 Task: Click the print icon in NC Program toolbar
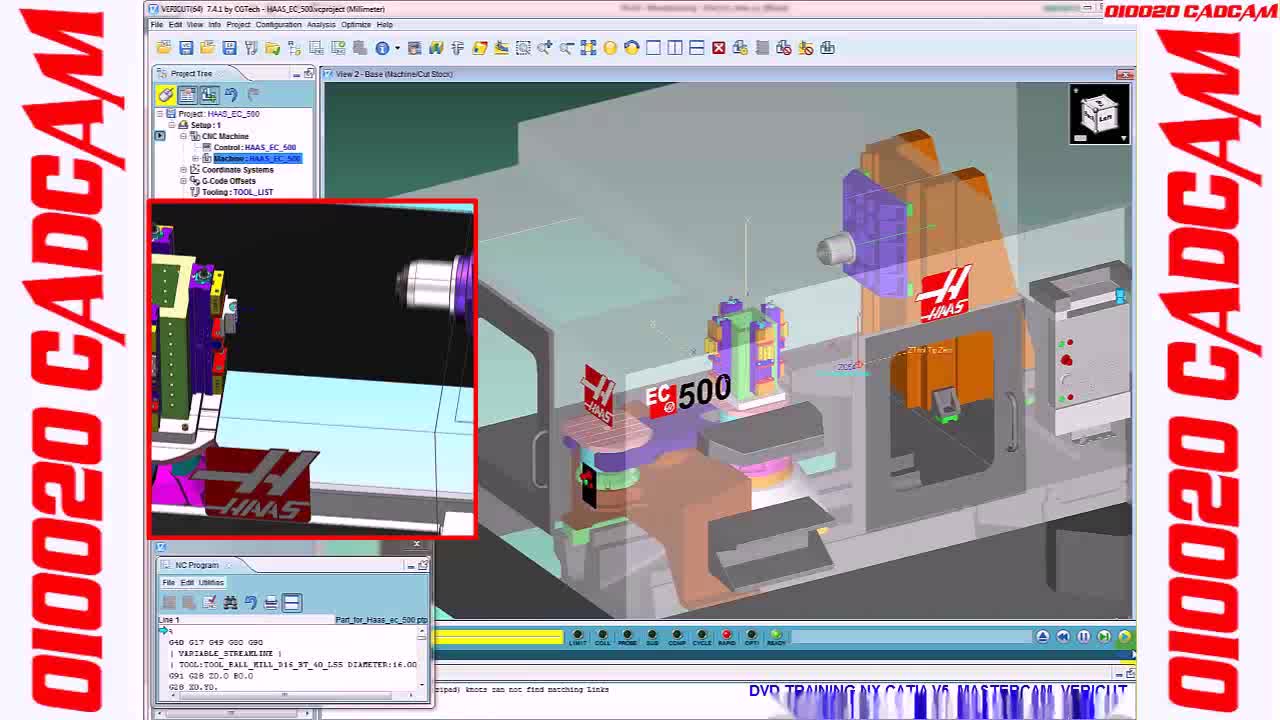271,602
